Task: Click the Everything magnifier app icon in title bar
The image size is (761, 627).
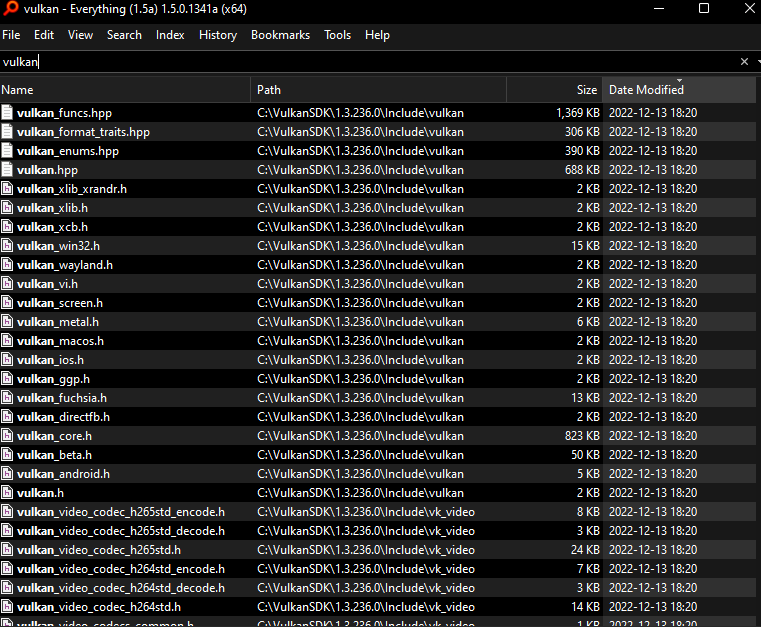Action: 10,8
